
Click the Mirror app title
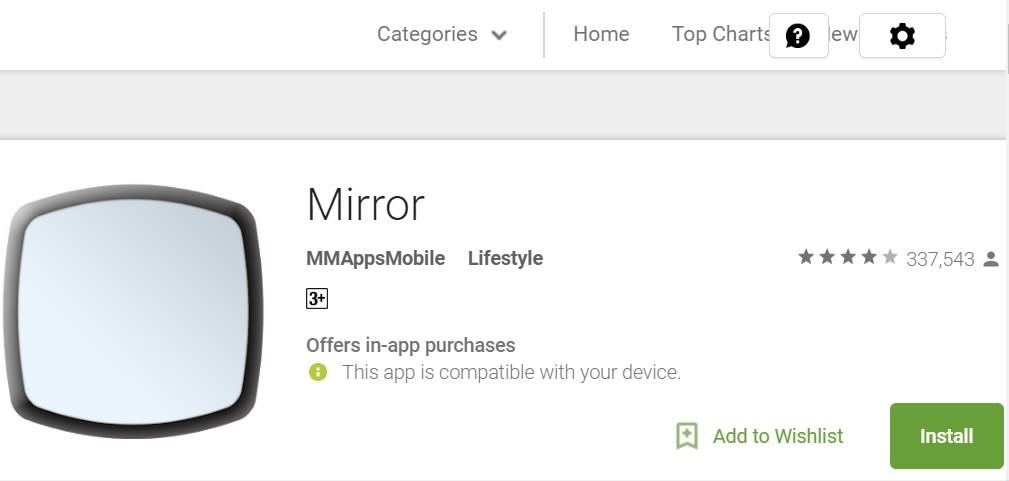click(x=366, y=205)
